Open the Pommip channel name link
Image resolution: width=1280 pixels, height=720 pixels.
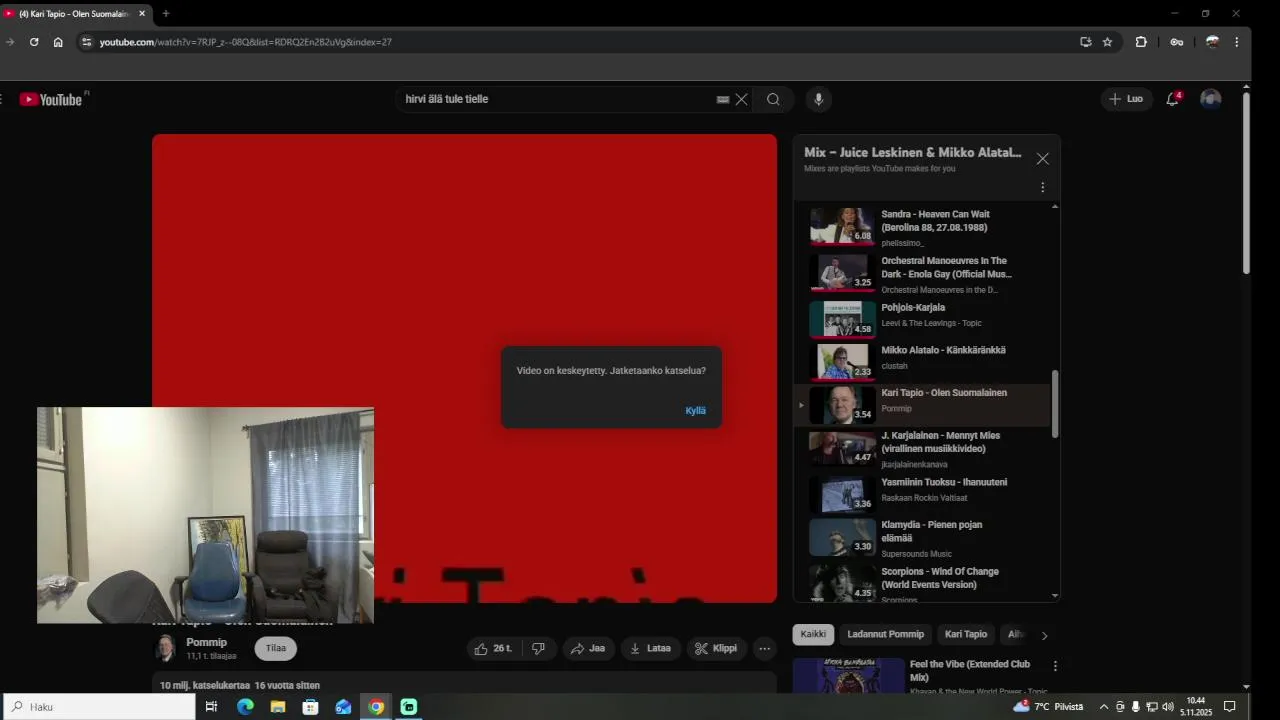[206, 642]
